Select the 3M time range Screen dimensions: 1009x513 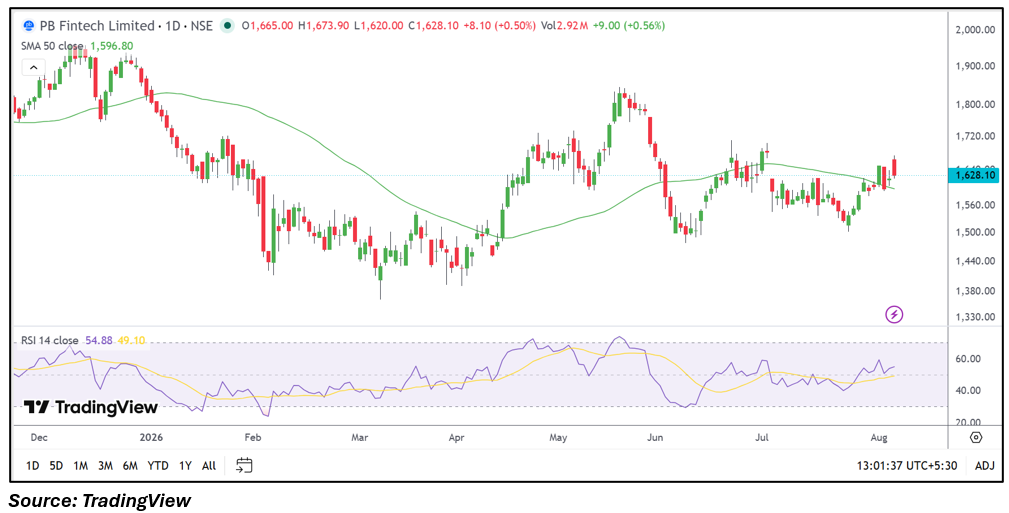tap(106, 465)
